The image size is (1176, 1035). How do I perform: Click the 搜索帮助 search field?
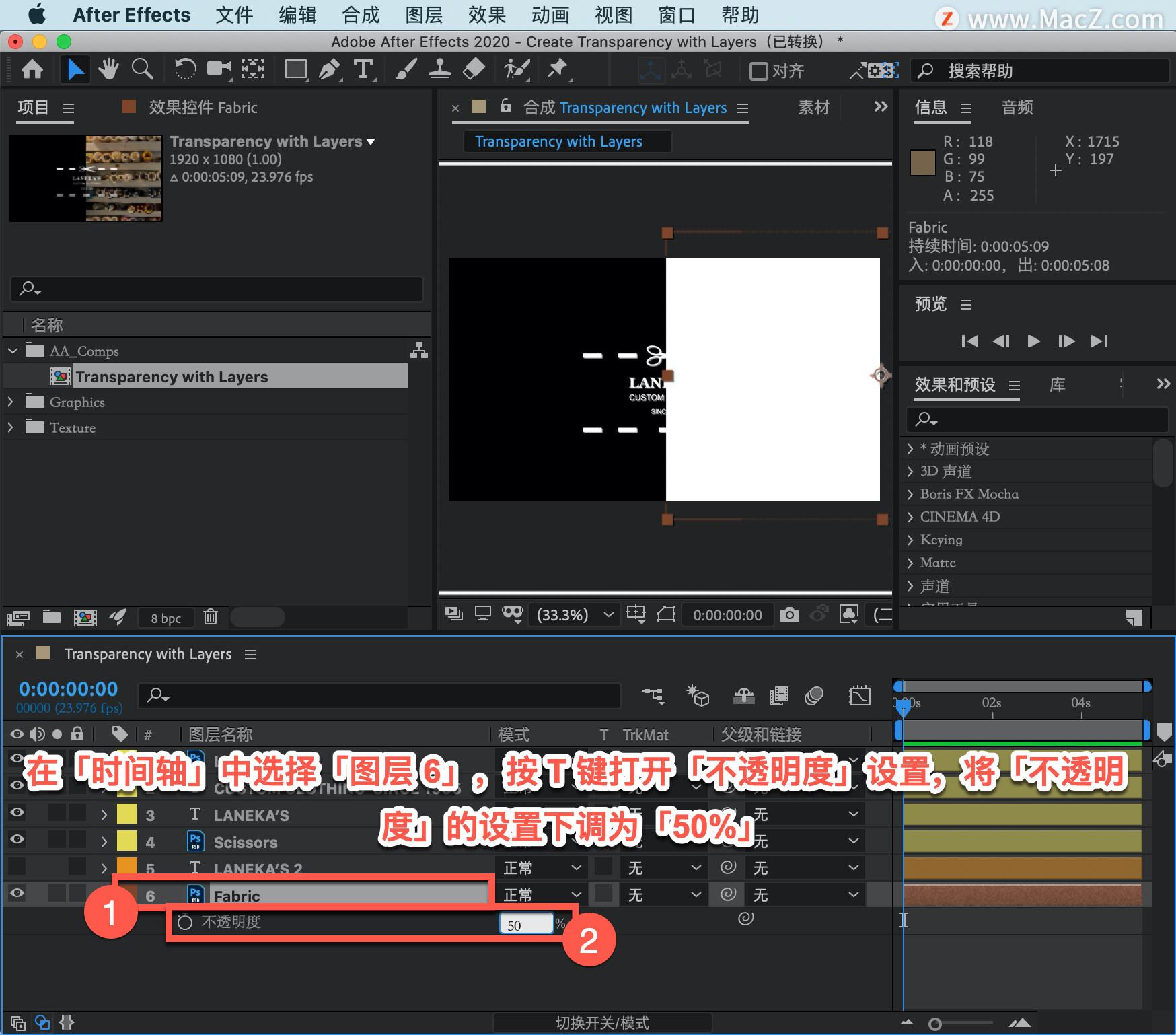(1039, 71)
